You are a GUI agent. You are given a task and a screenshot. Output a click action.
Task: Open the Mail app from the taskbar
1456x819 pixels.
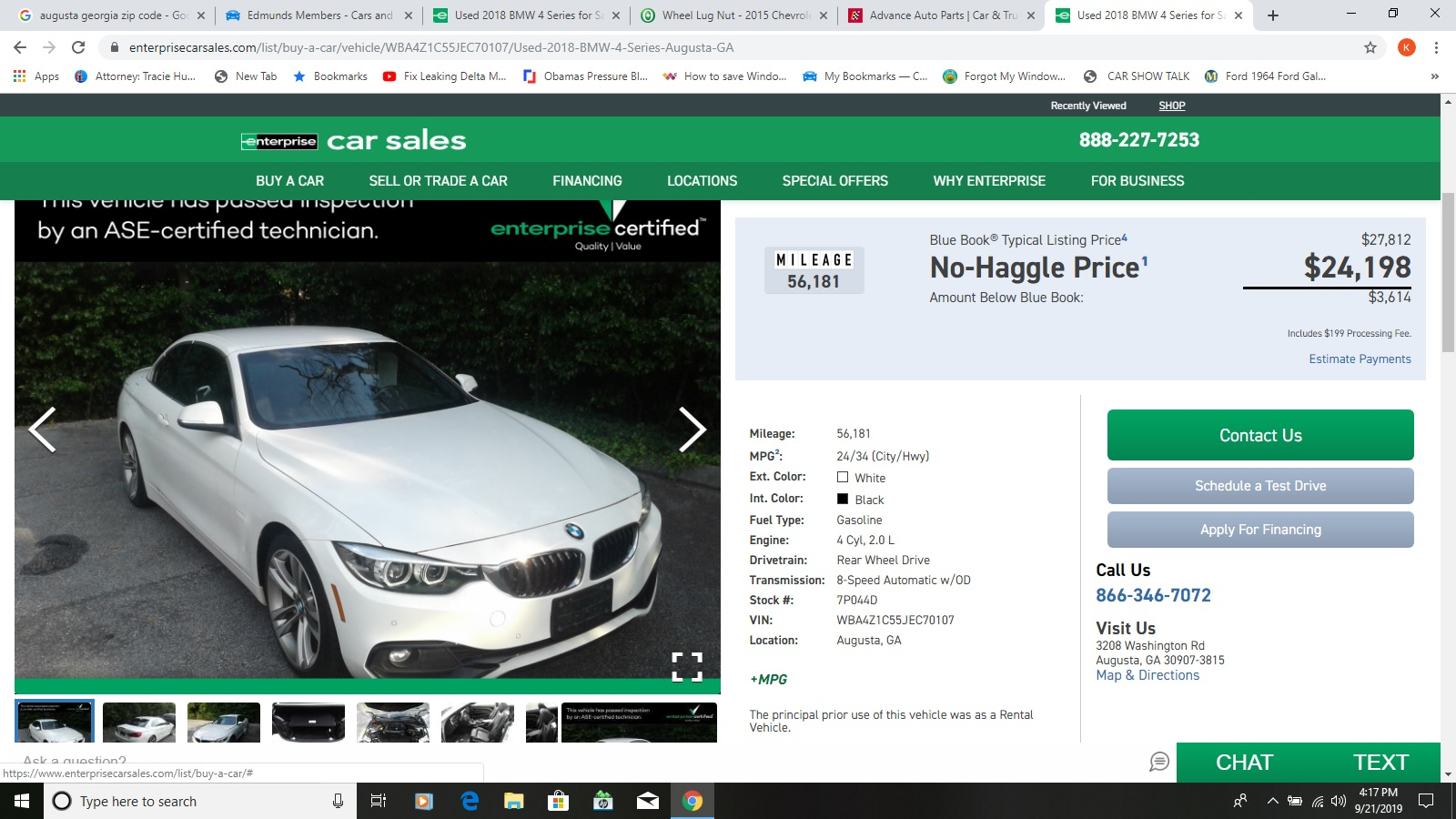pyautogui.click(x=648, y=801)
